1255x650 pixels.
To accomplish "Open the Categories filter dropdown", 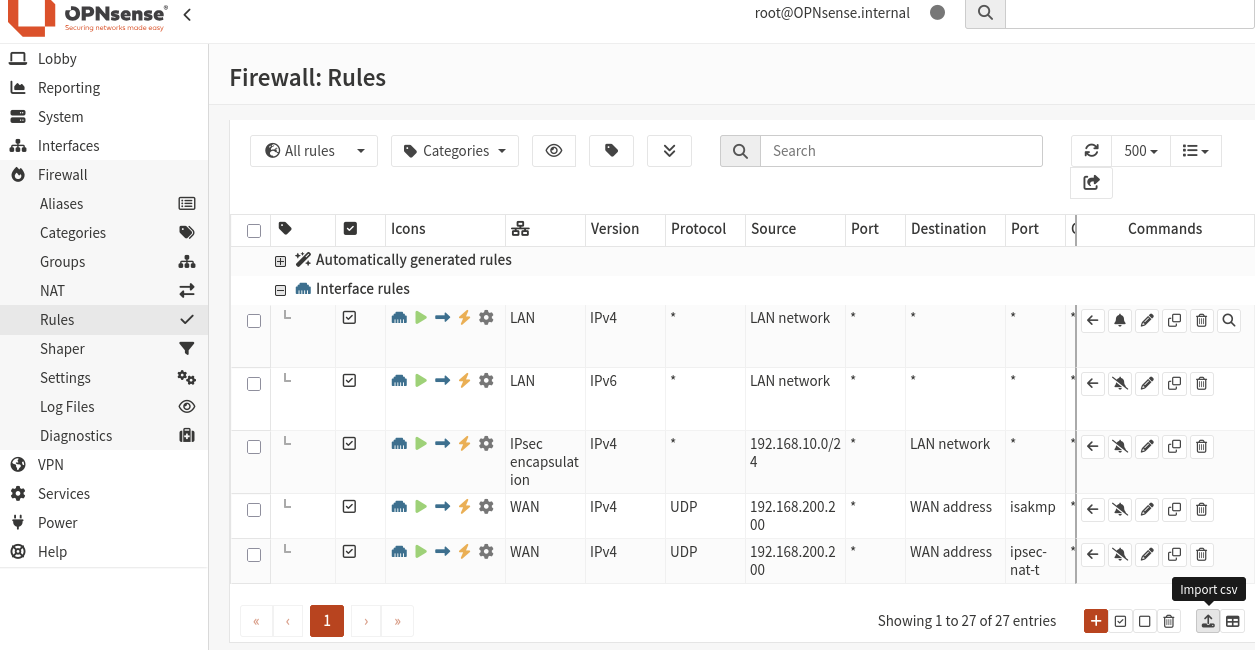I will (455, 151).
